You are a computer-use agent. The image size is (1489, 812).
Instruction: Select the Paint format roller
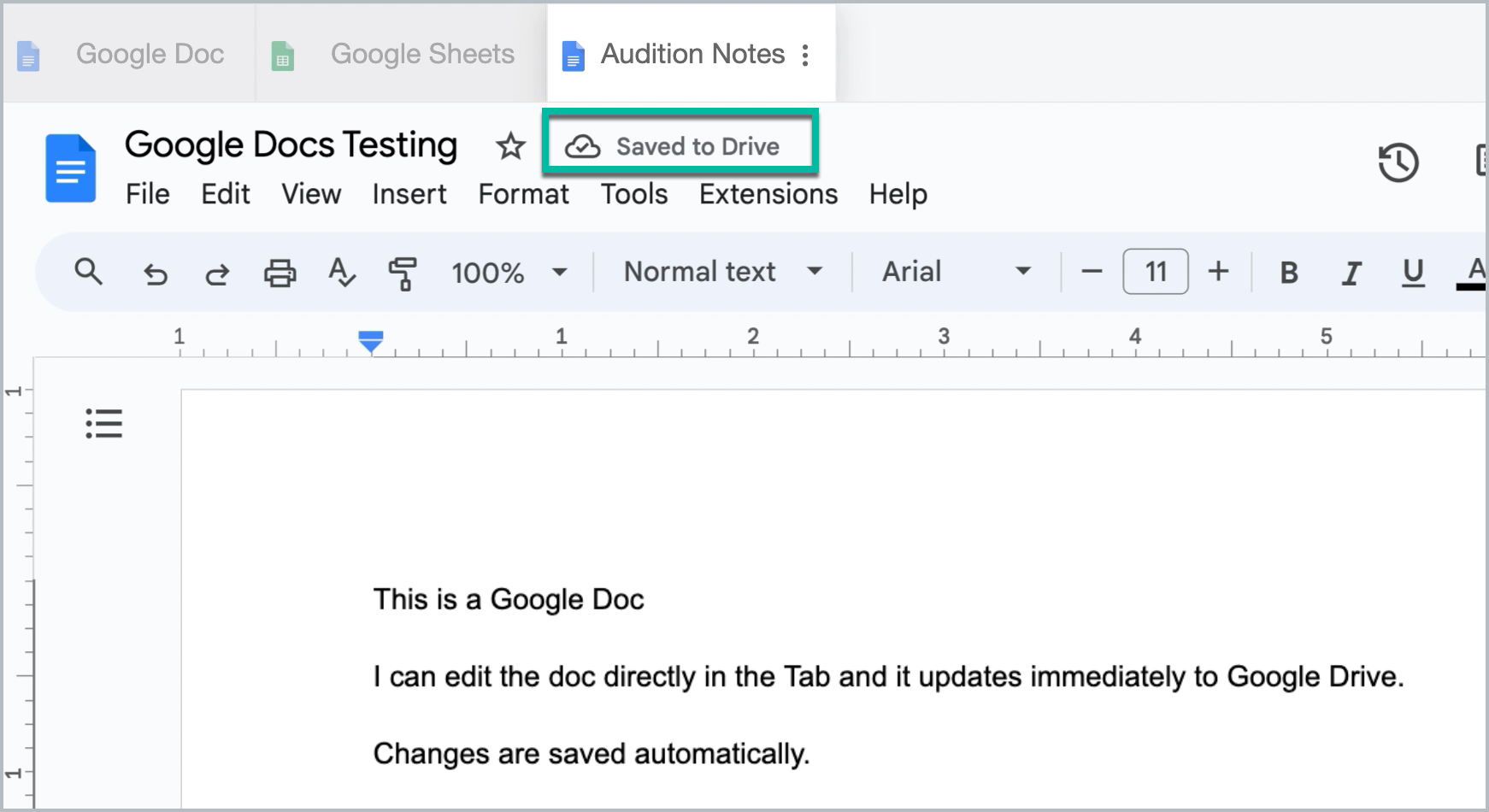point(403,274)
